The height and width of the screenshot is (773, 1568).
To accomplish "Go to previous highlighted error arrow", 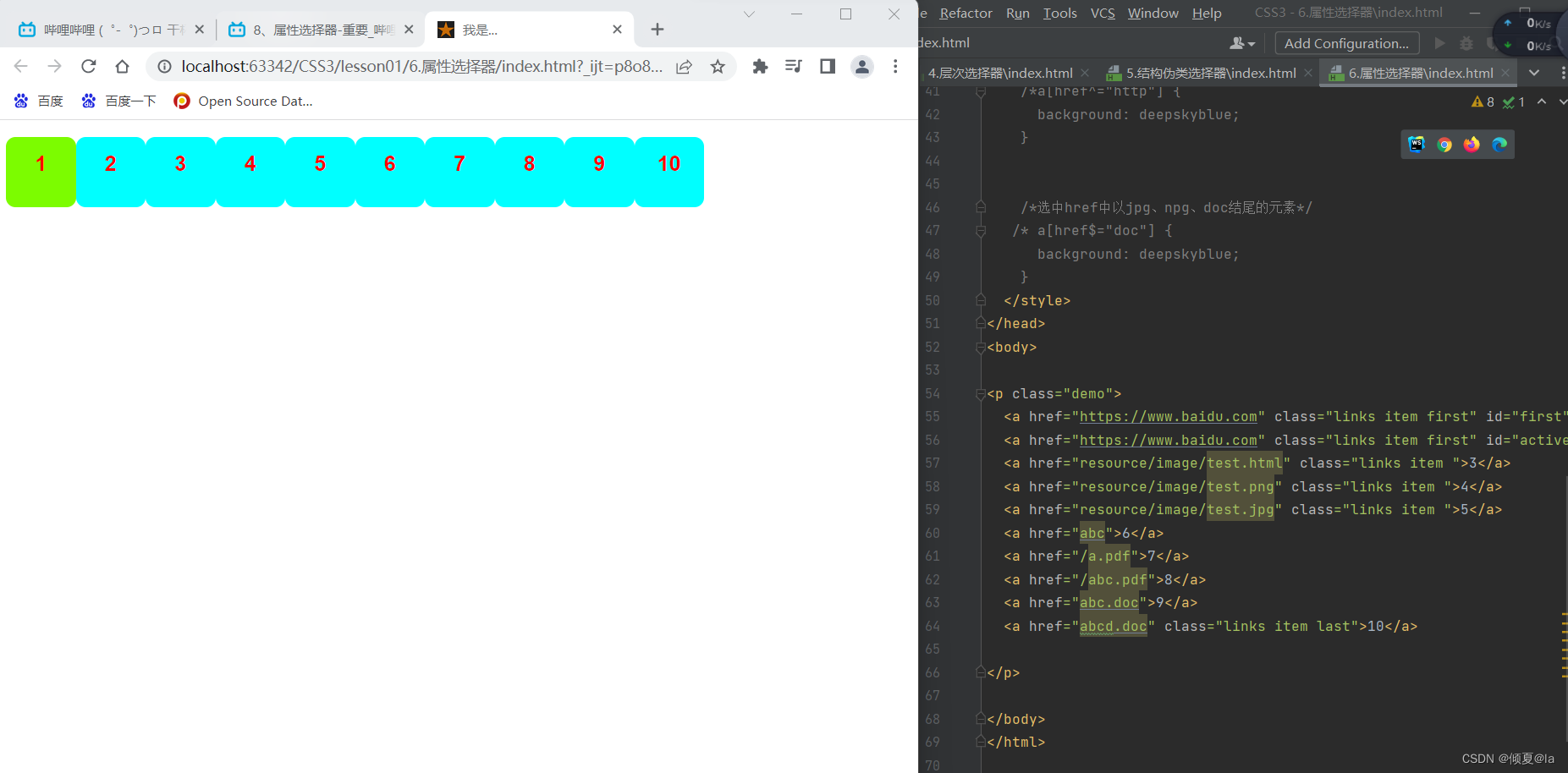I will [1542, 101].
